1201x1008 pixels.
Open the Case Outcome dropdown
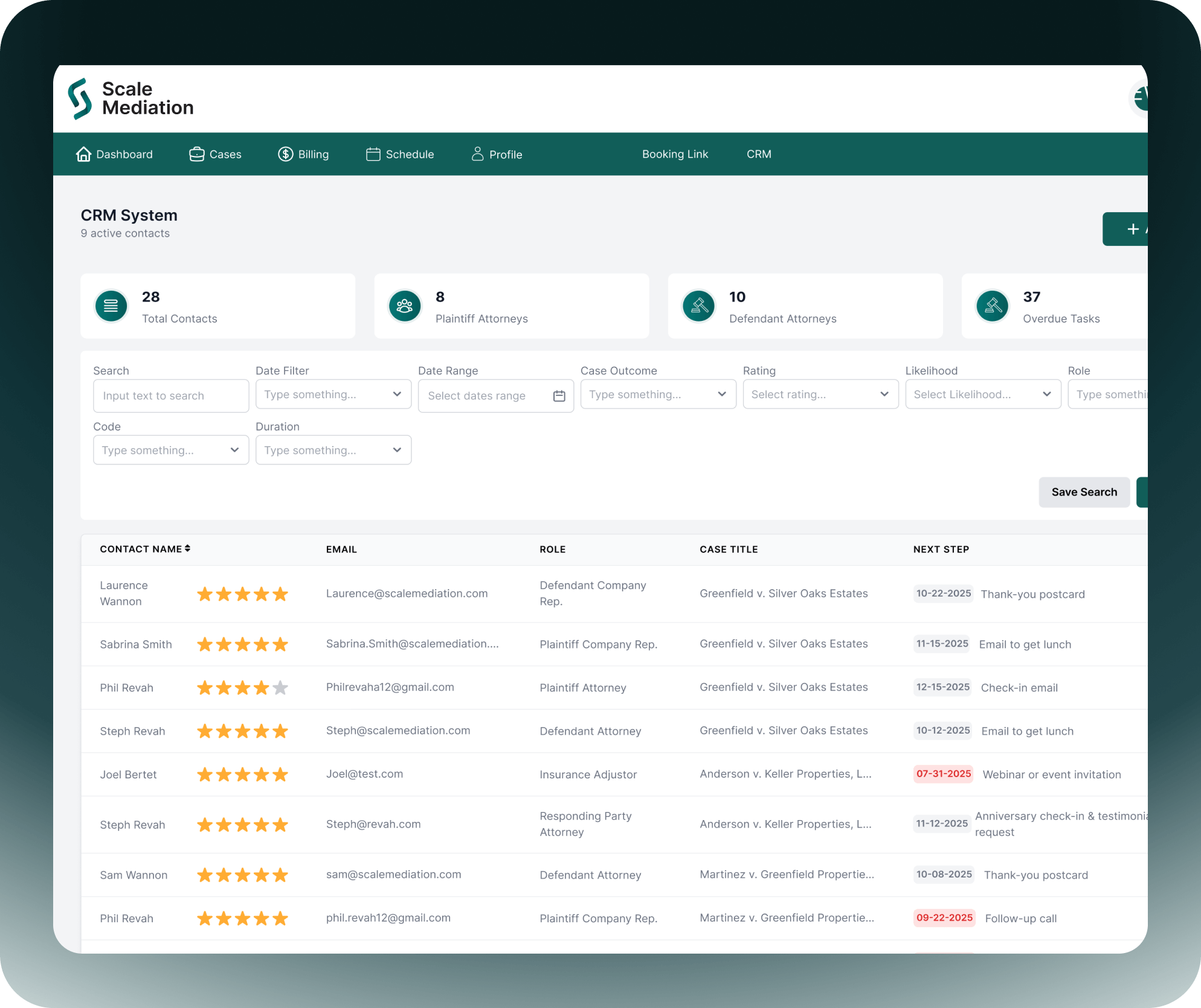coord(658,395)
